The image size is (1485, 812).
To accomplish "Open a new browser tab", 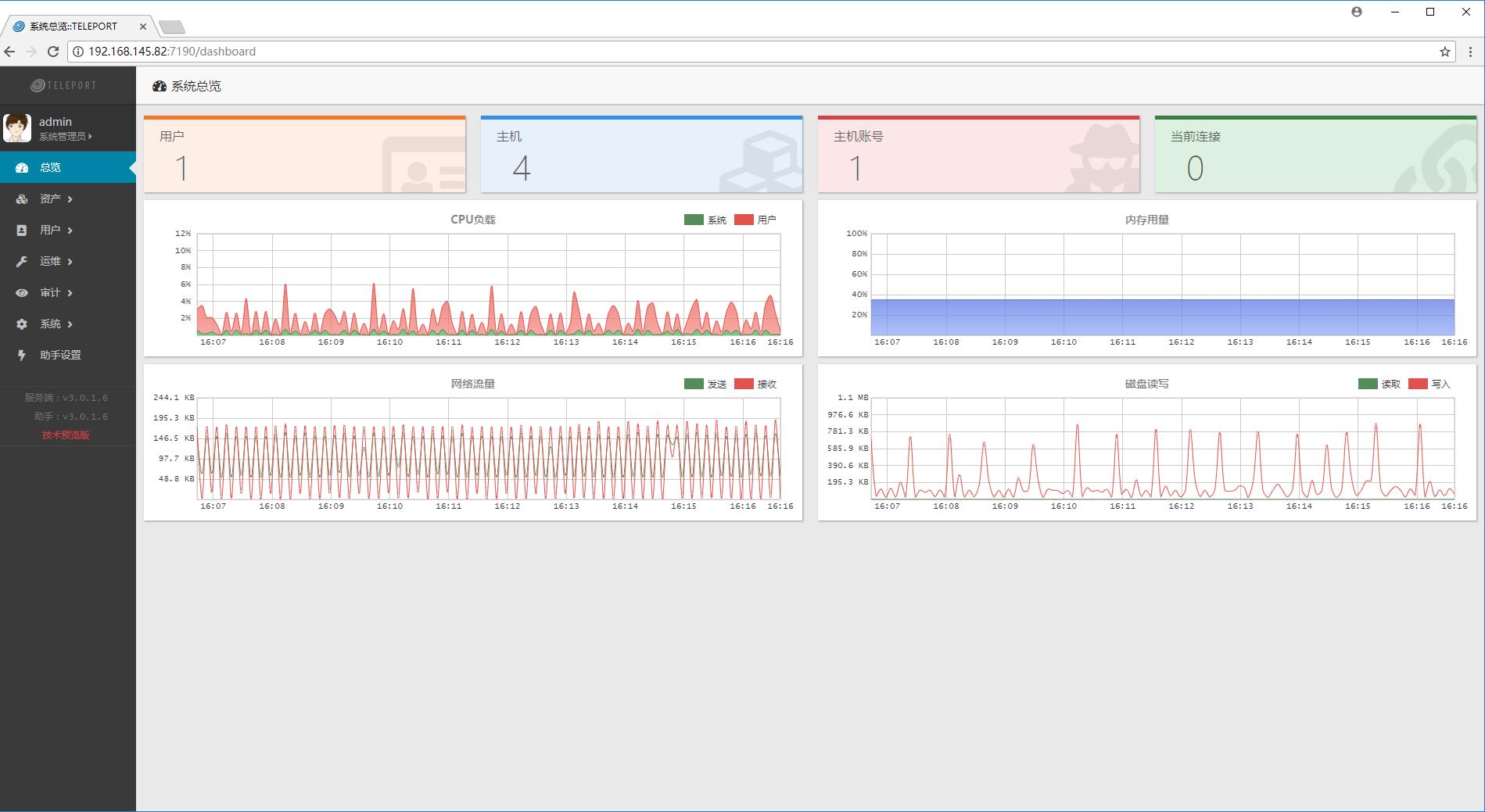I will (x=171, y=27).
